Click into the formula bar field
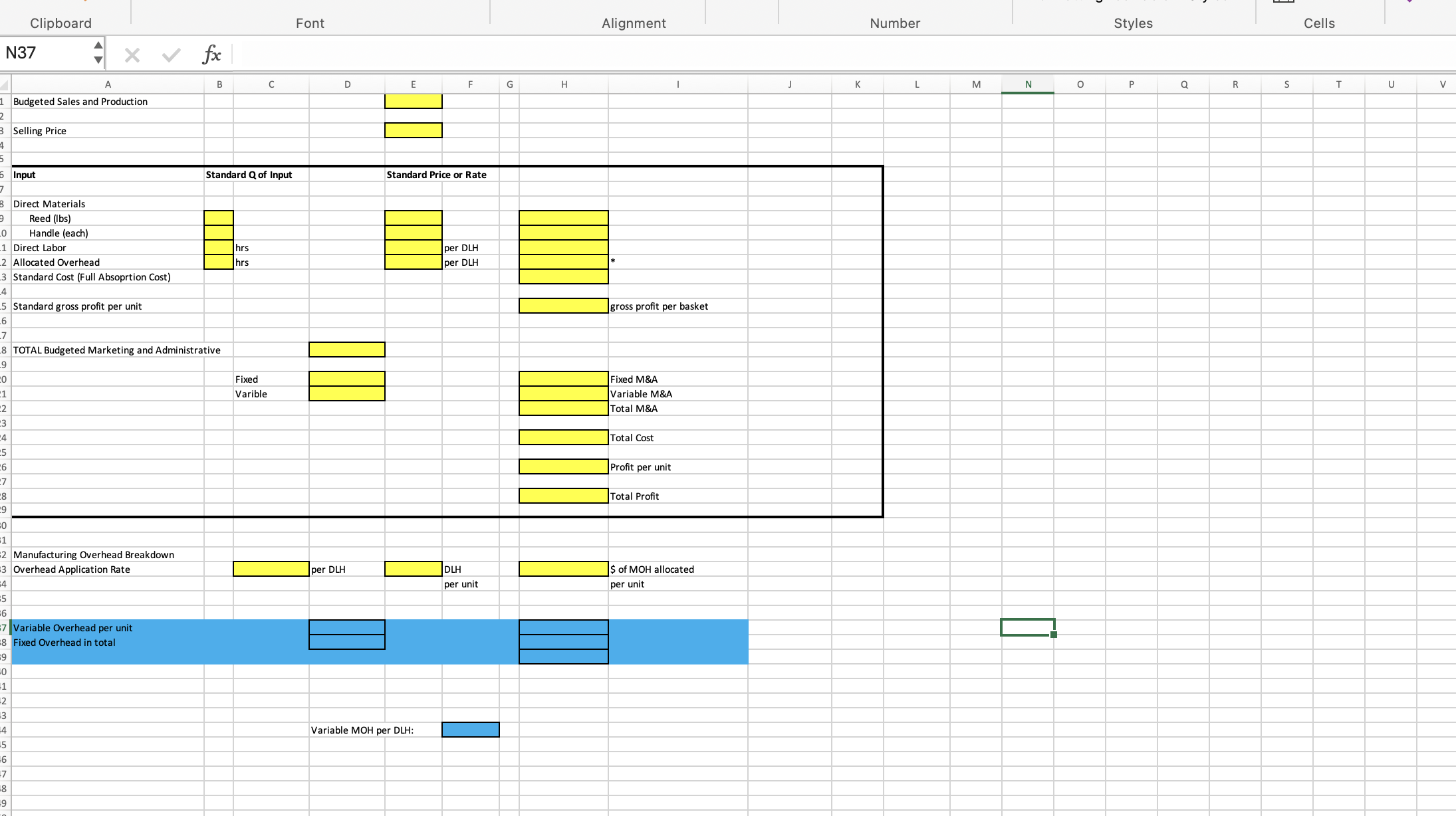 tap(798, 54)
